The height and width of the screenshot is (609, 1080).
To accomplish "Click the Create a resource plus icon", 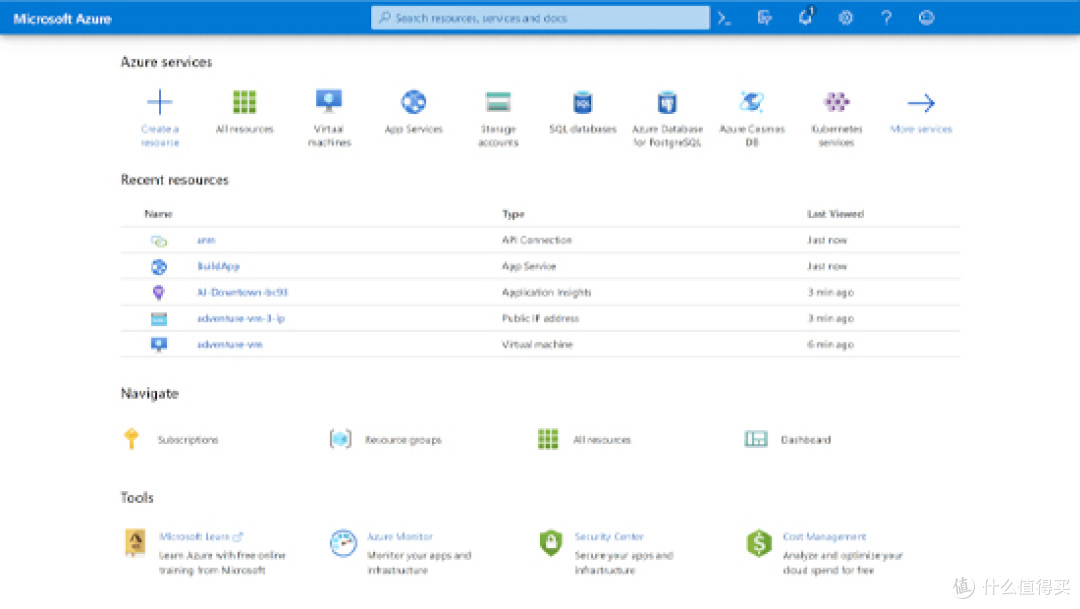I will click(160, 103).
